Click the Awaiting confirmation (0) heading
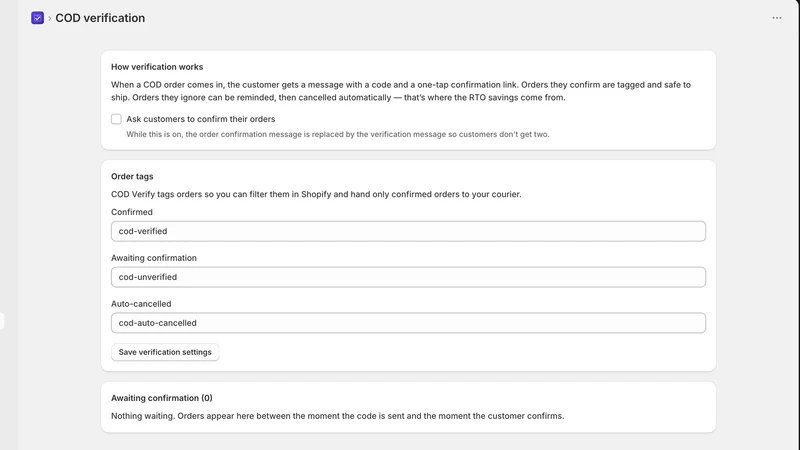 point(162,398)
